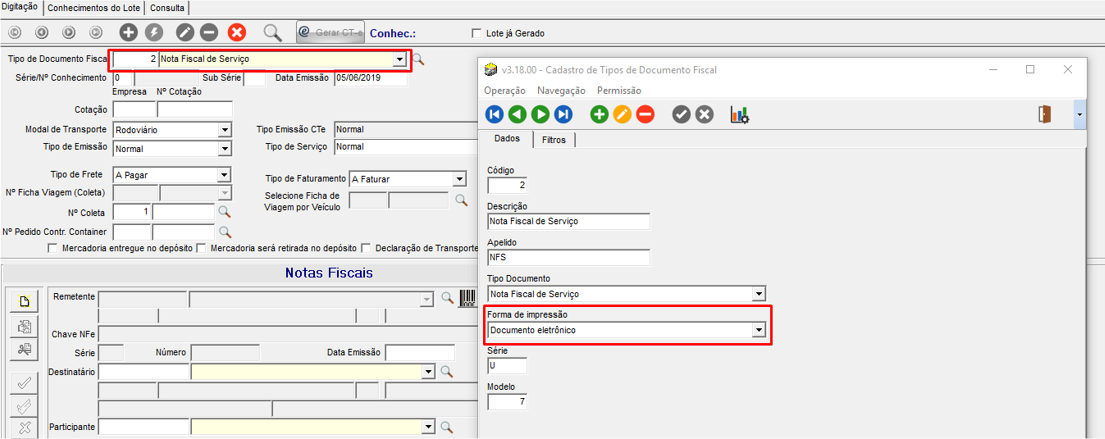The height and width of the screenshot is (439, 1105).
Task: Select the Digitação tab
Action: [20, 8]
